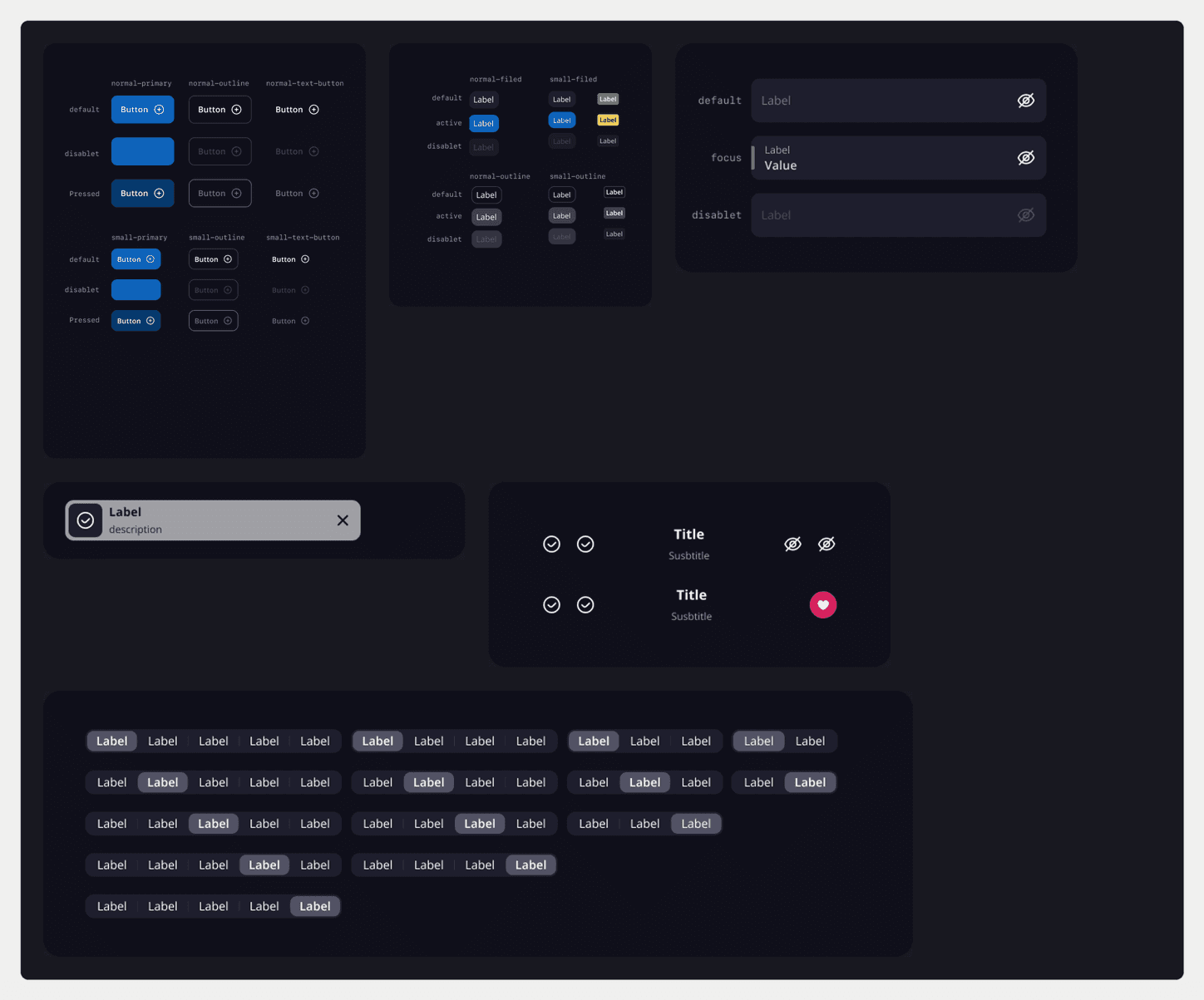Toggle eye-off icon in focus Value field
The image size is (1204, 1000).
pyautogui.click(x=1026, y=158)
